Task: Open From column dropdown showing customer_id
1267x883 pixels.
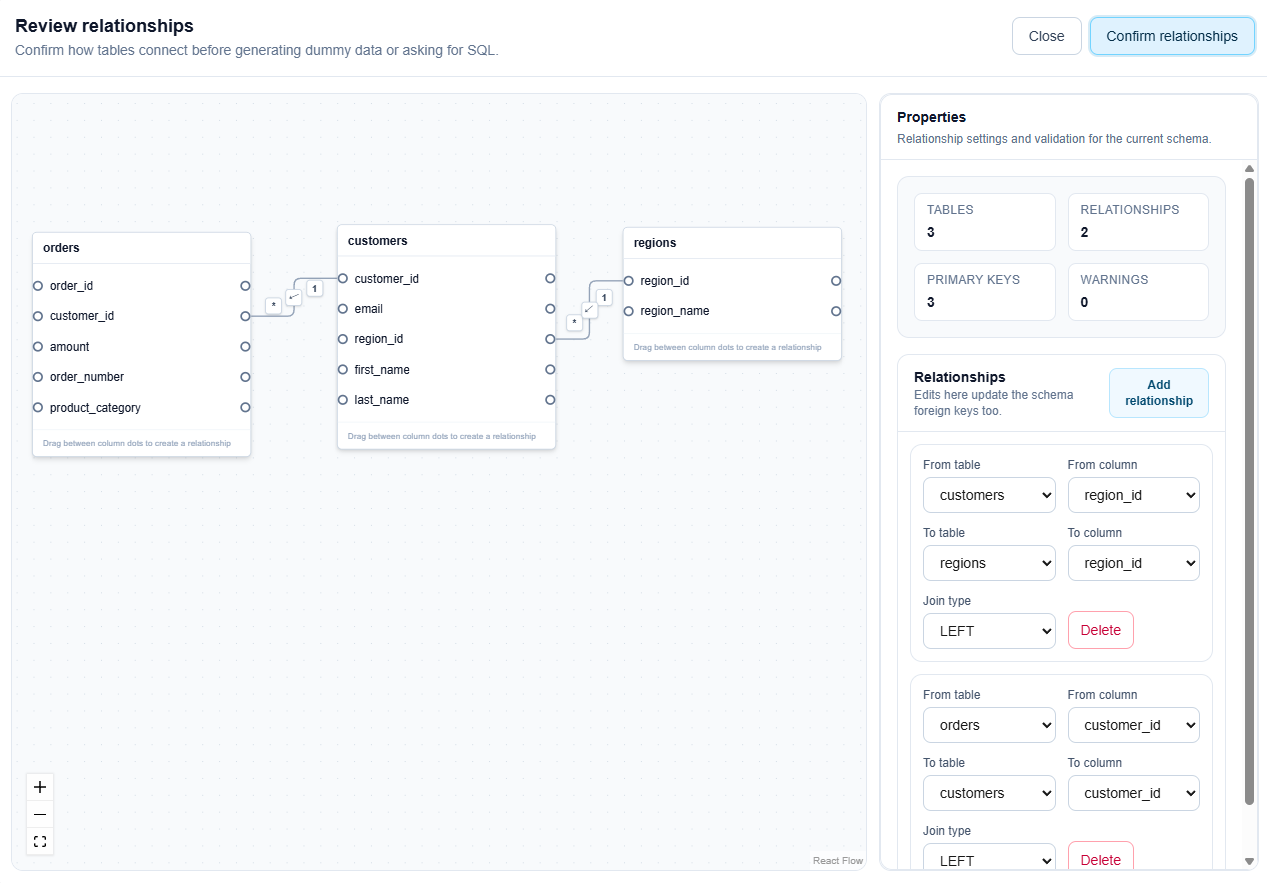Action: point(1133,725)
